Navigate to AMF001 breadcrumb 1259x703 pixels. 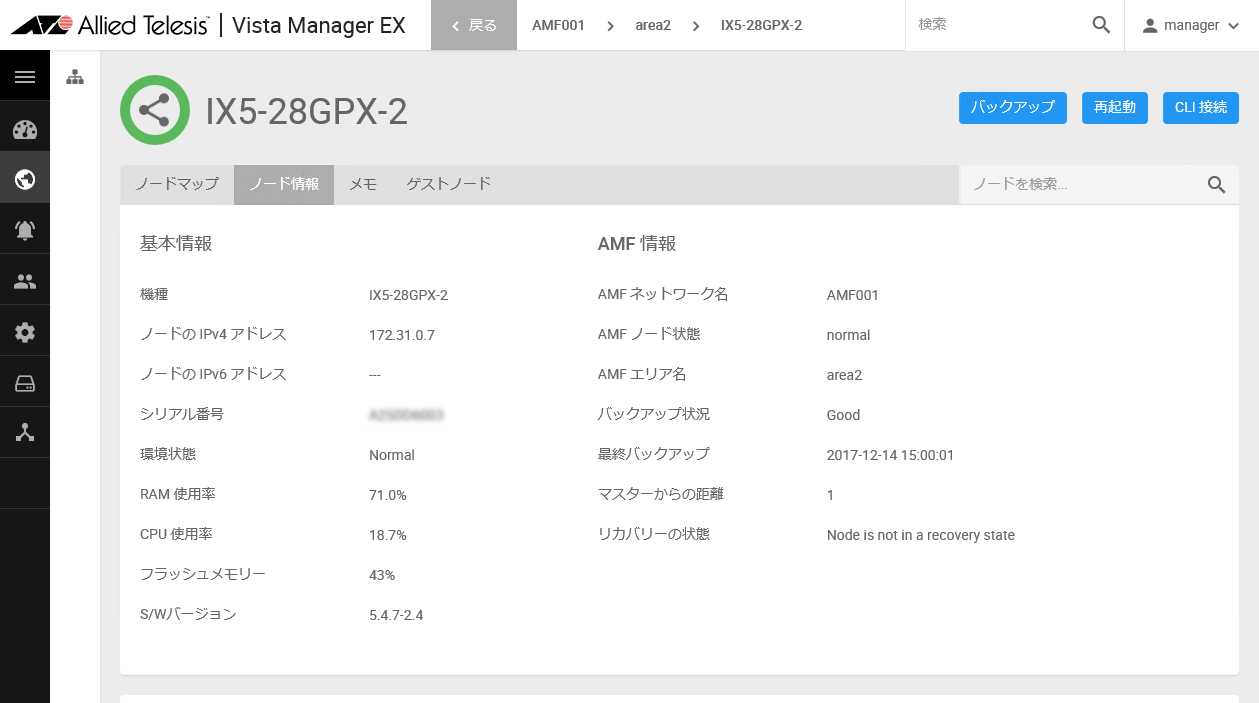[x=558, y=25]
